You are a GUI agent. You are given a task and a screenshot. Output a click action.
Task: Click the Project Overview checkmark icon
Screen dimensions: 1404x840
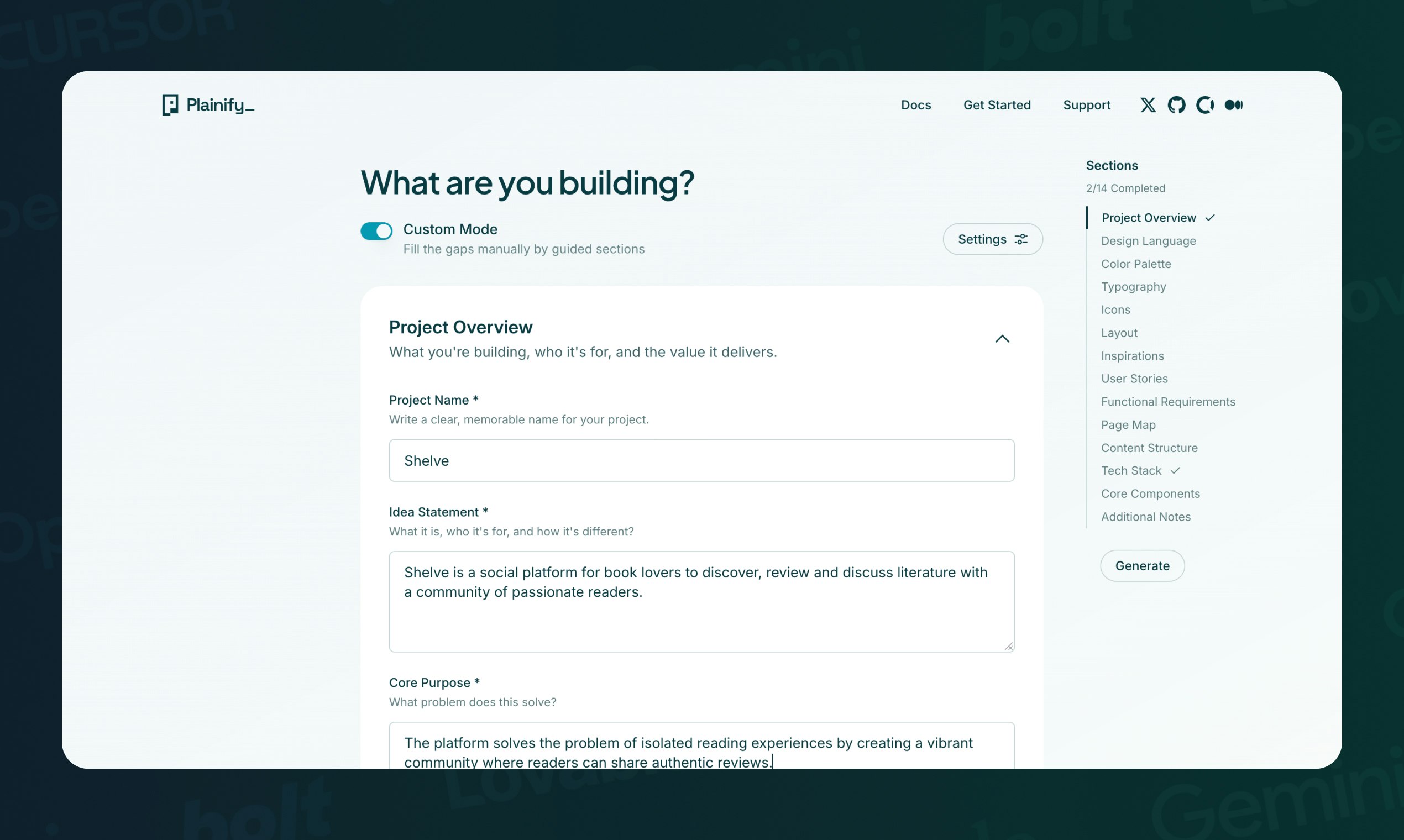pyautogui.click(x=1210, y=218)
